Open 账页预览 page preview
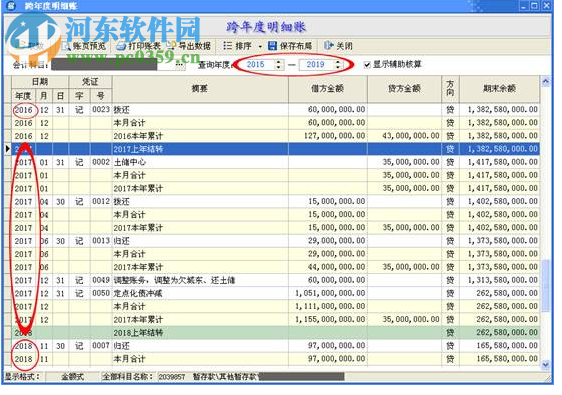Viewport: 562px width, 395px height. (x=84, y=46)
